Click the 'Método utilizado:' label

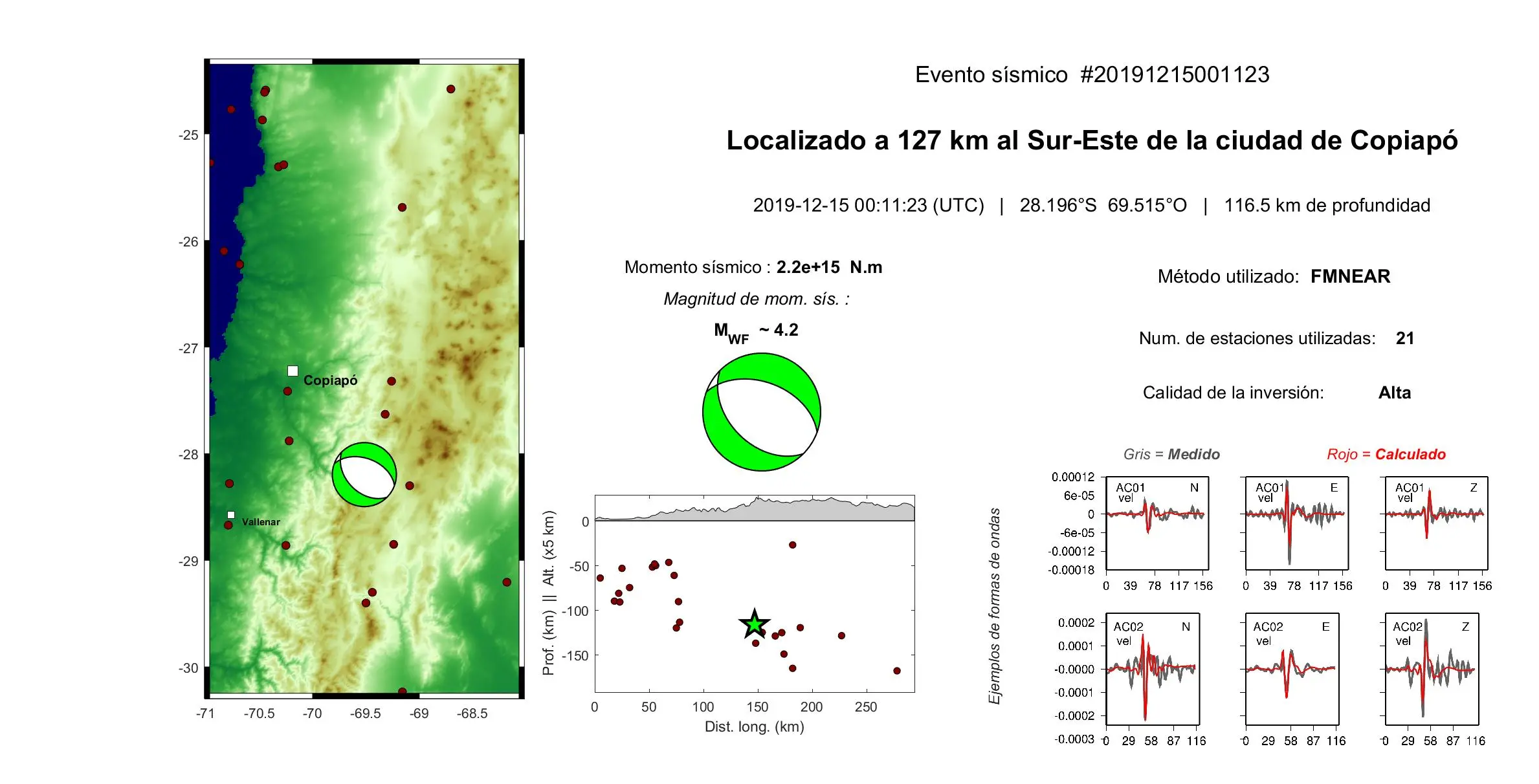pos(1228,276)
